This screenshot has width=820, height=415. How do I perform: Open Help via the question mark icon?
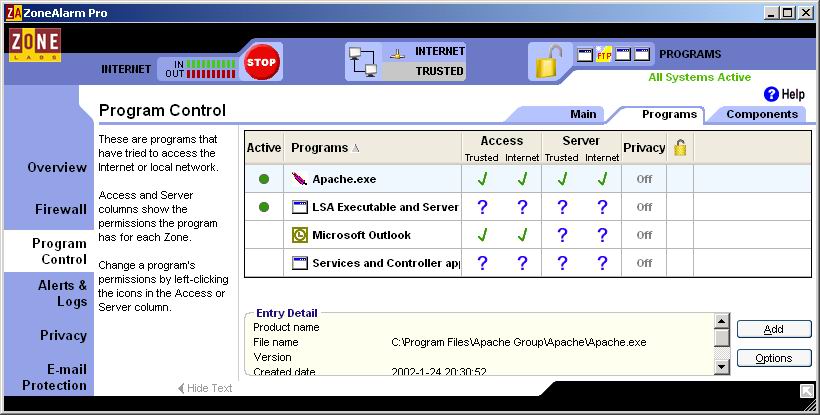click(771, 94)
